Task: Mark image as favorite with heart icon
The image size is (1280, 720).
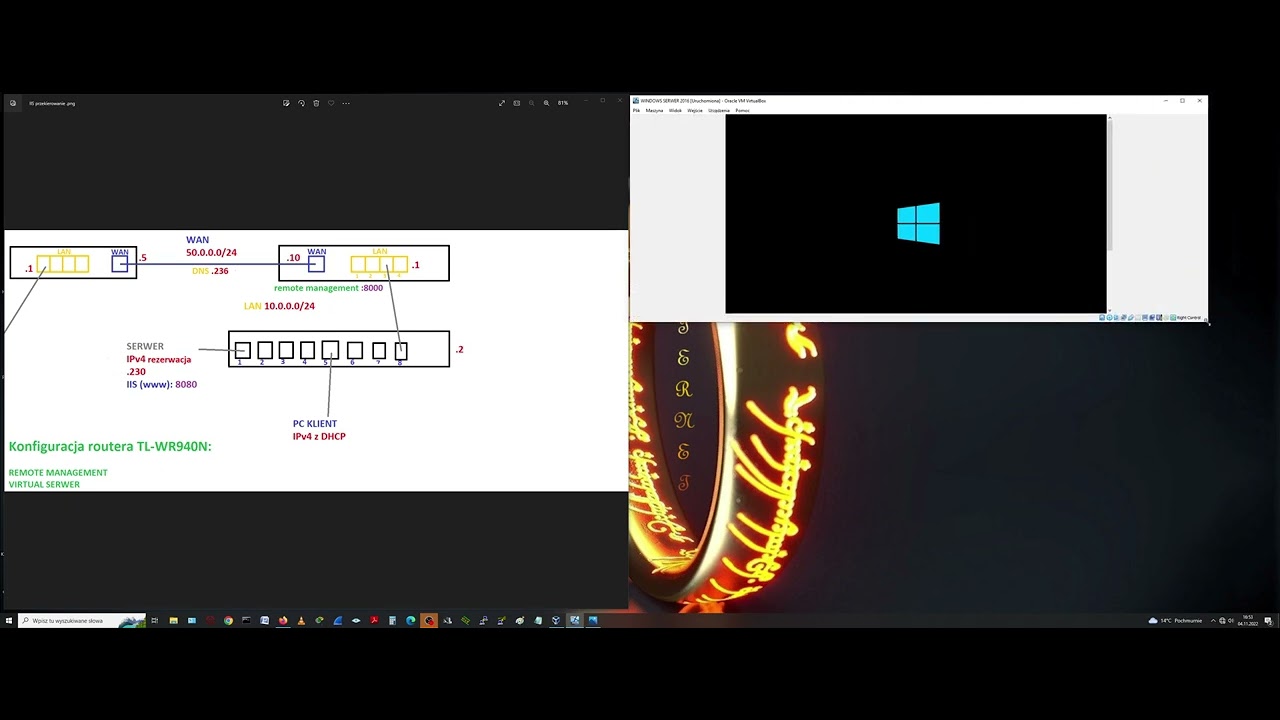Action: 331,103
